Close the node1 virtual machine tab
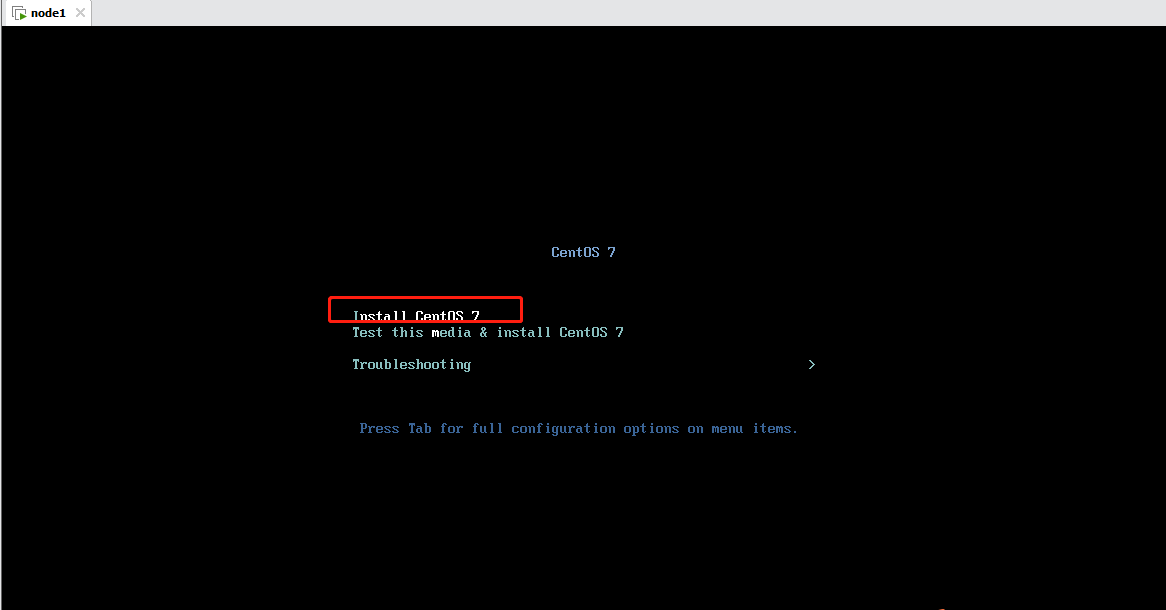This screenshot has height=610, width=1166. pyautogui.click(x=80, y=13)
